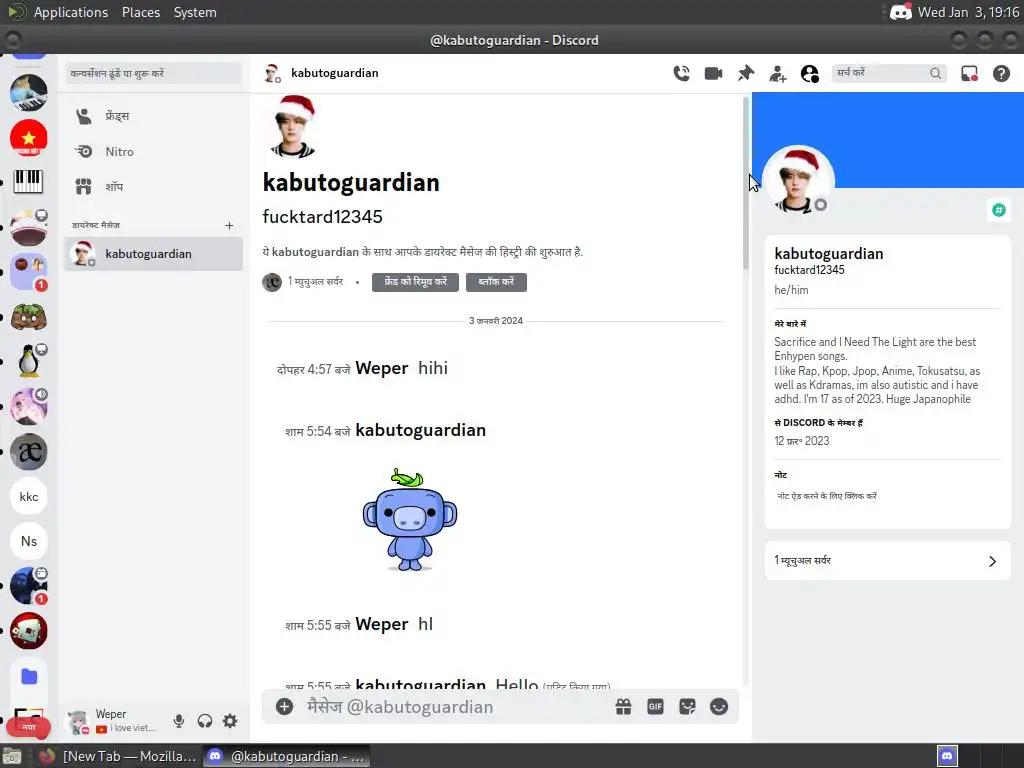The width and height of the screenshot is (1024, 768).
Task: Open the inbox icon
Action: pos(969,73)
